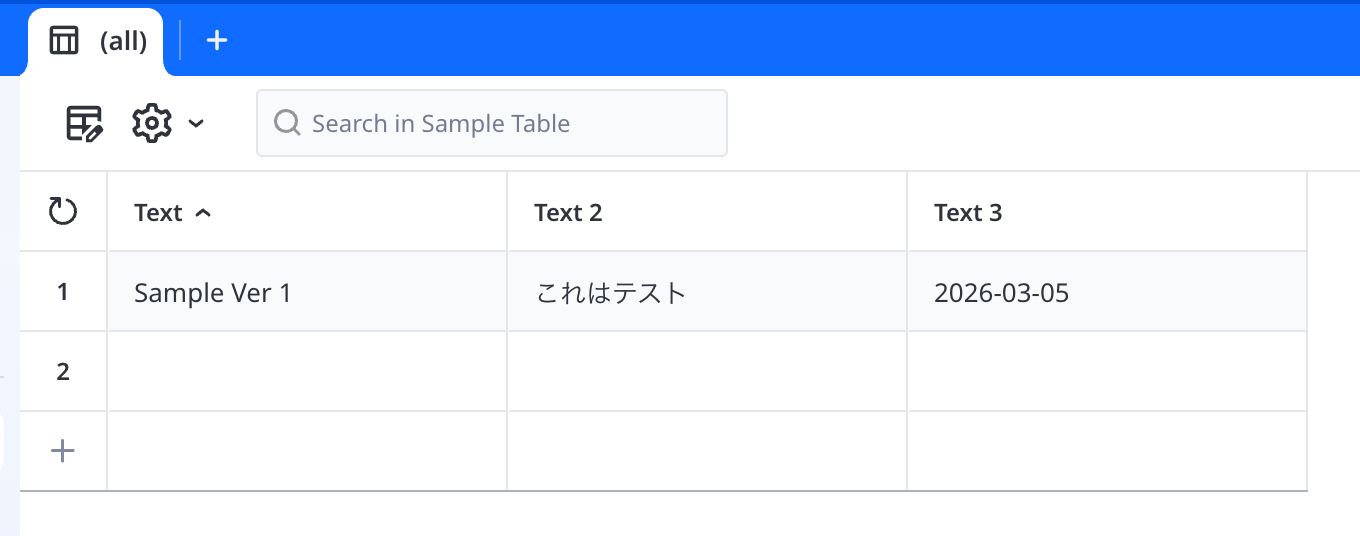
Task: Select the Text 2 column header
Action: pyautogui.click(x=568, y=213)
